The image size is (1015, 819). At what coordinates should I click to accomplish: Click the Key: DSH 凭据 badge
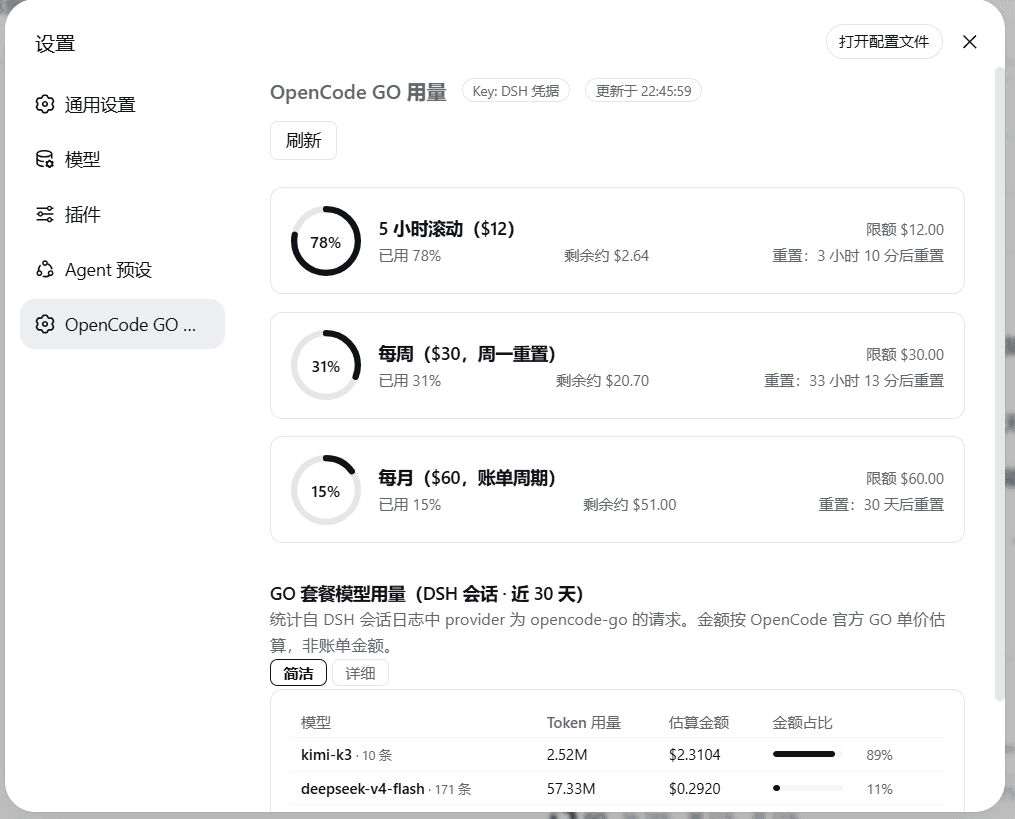(516, 91)
